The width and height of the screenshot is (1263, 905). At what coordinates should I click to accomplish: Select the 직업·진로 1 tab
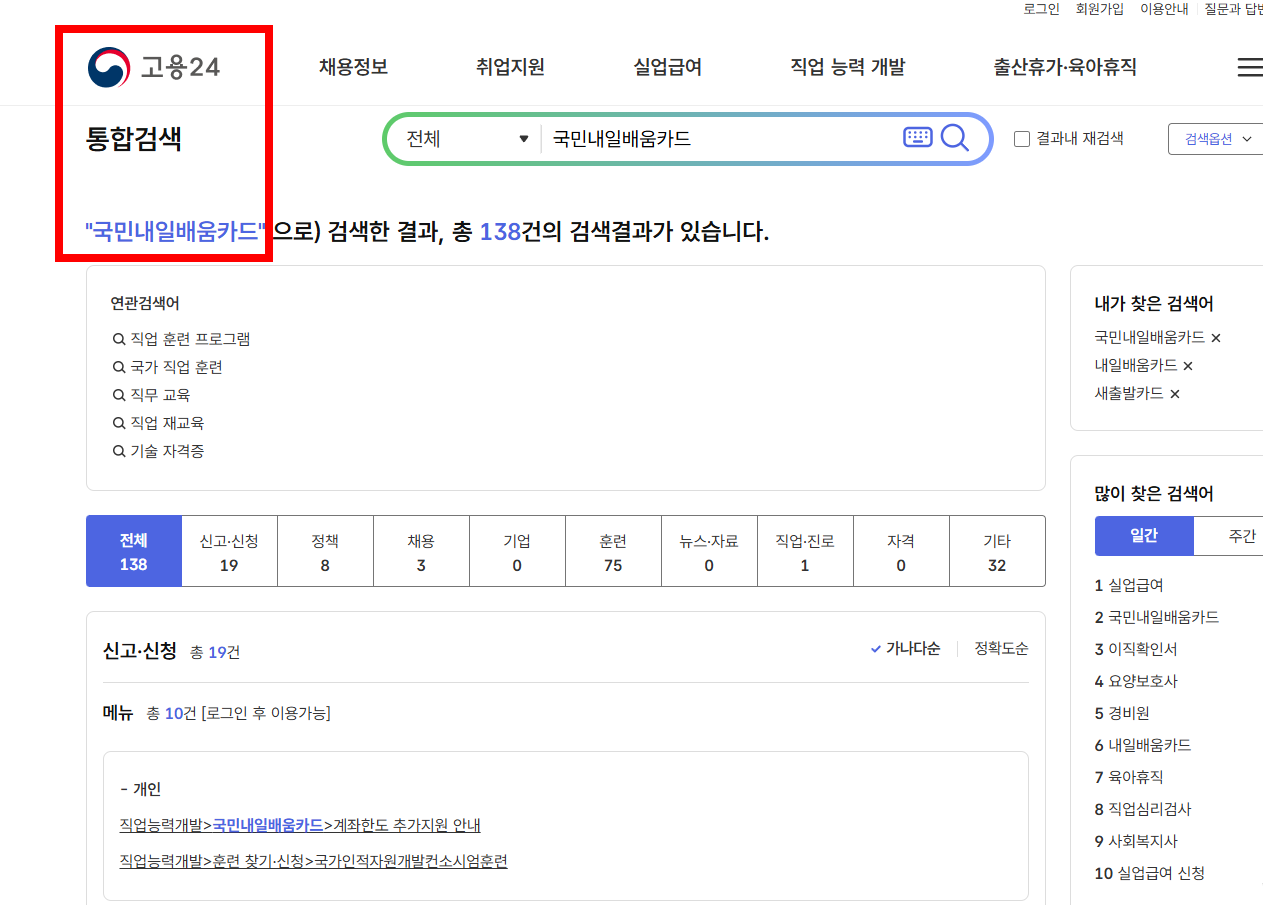tap(805, 551)
